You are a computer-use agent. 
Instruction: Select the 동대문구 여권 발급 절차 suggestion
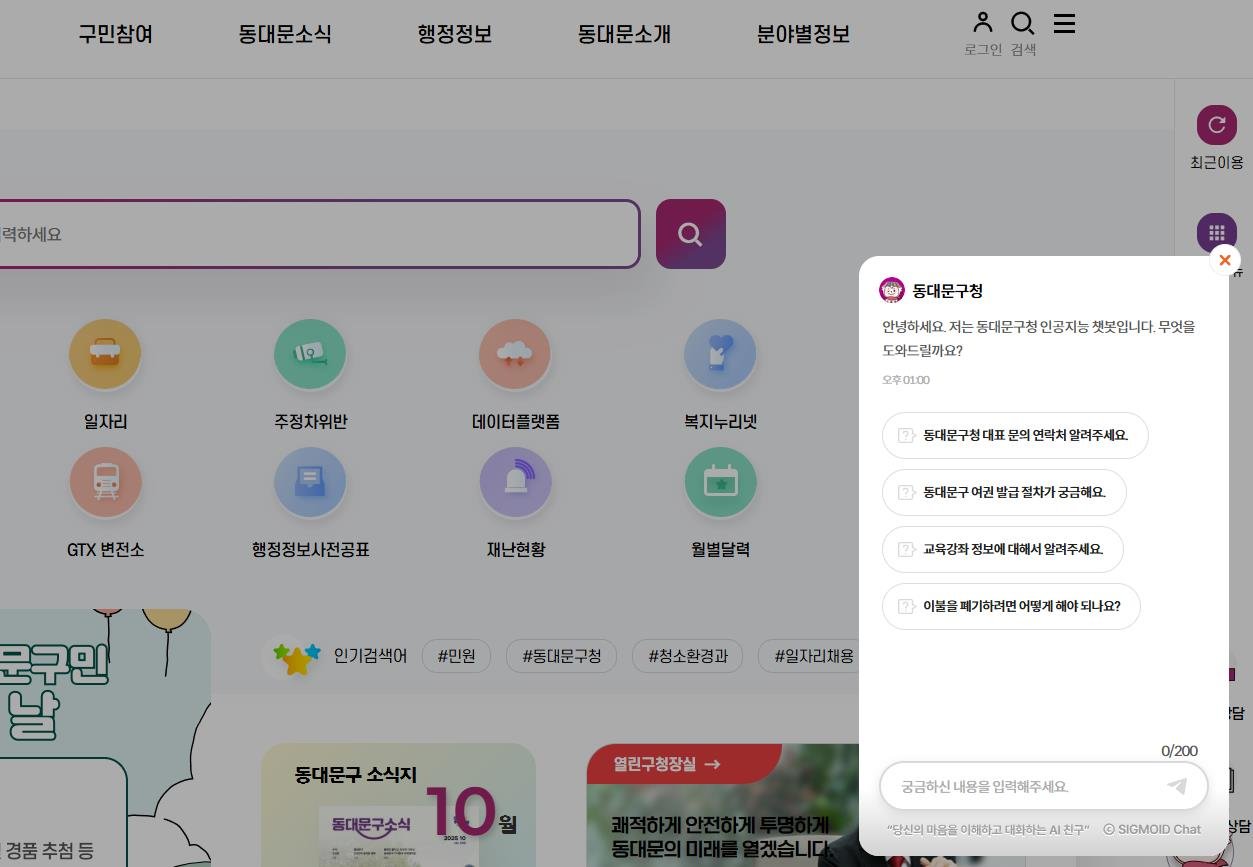[x=1004, y=492]
